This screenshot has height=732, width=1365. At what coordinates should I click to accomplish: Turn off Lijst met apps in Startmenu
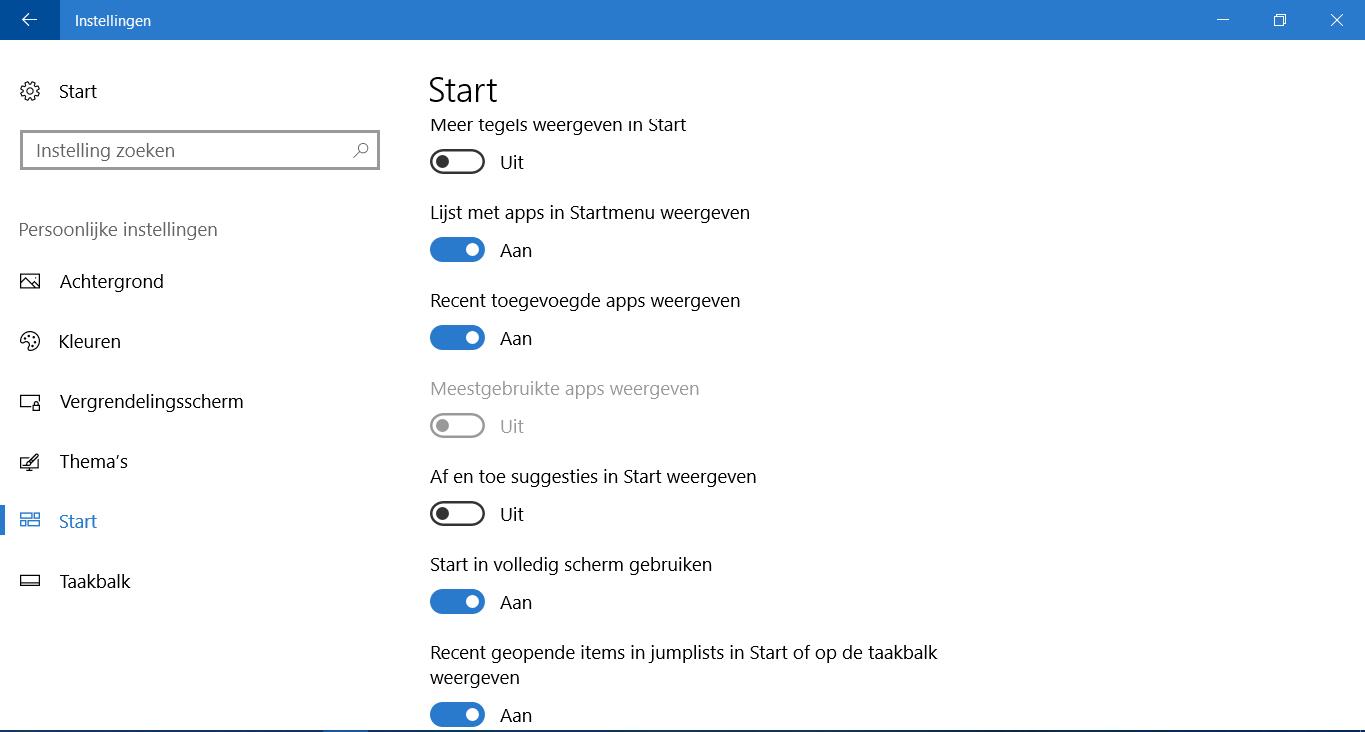coord(457,250)
